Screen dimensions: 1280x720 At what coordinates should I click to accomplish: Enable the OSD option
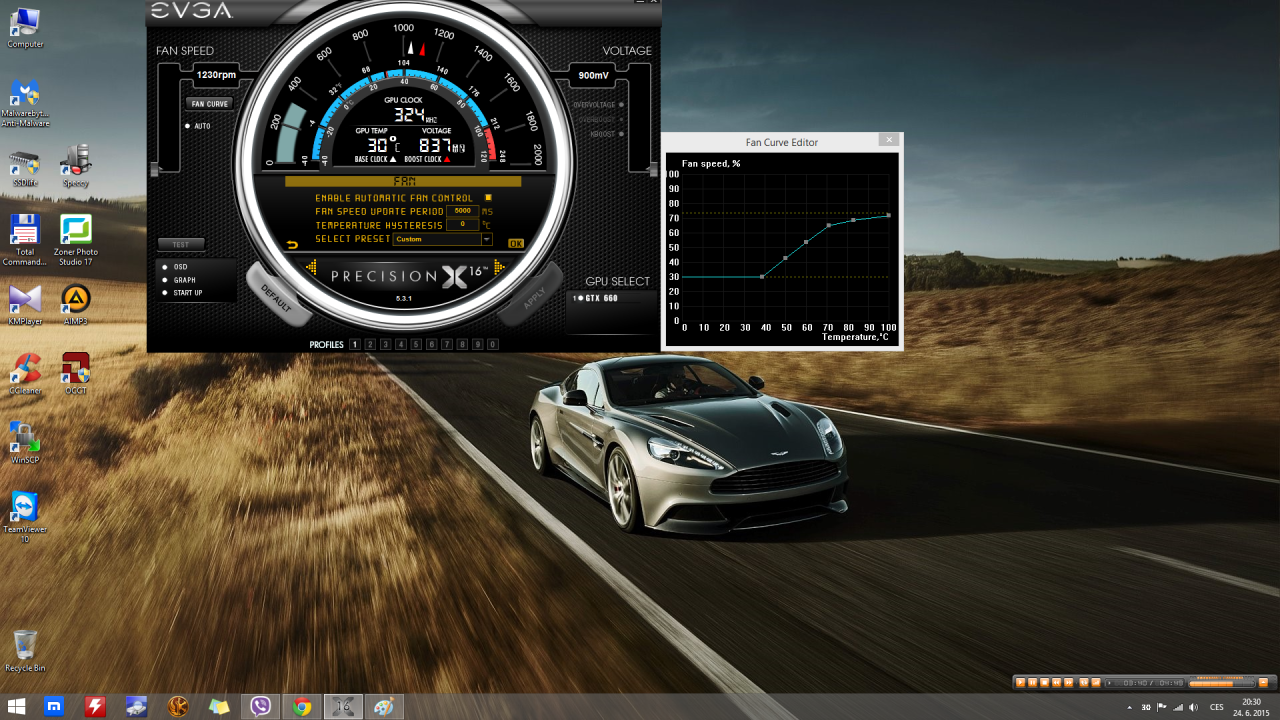(165, 267)
